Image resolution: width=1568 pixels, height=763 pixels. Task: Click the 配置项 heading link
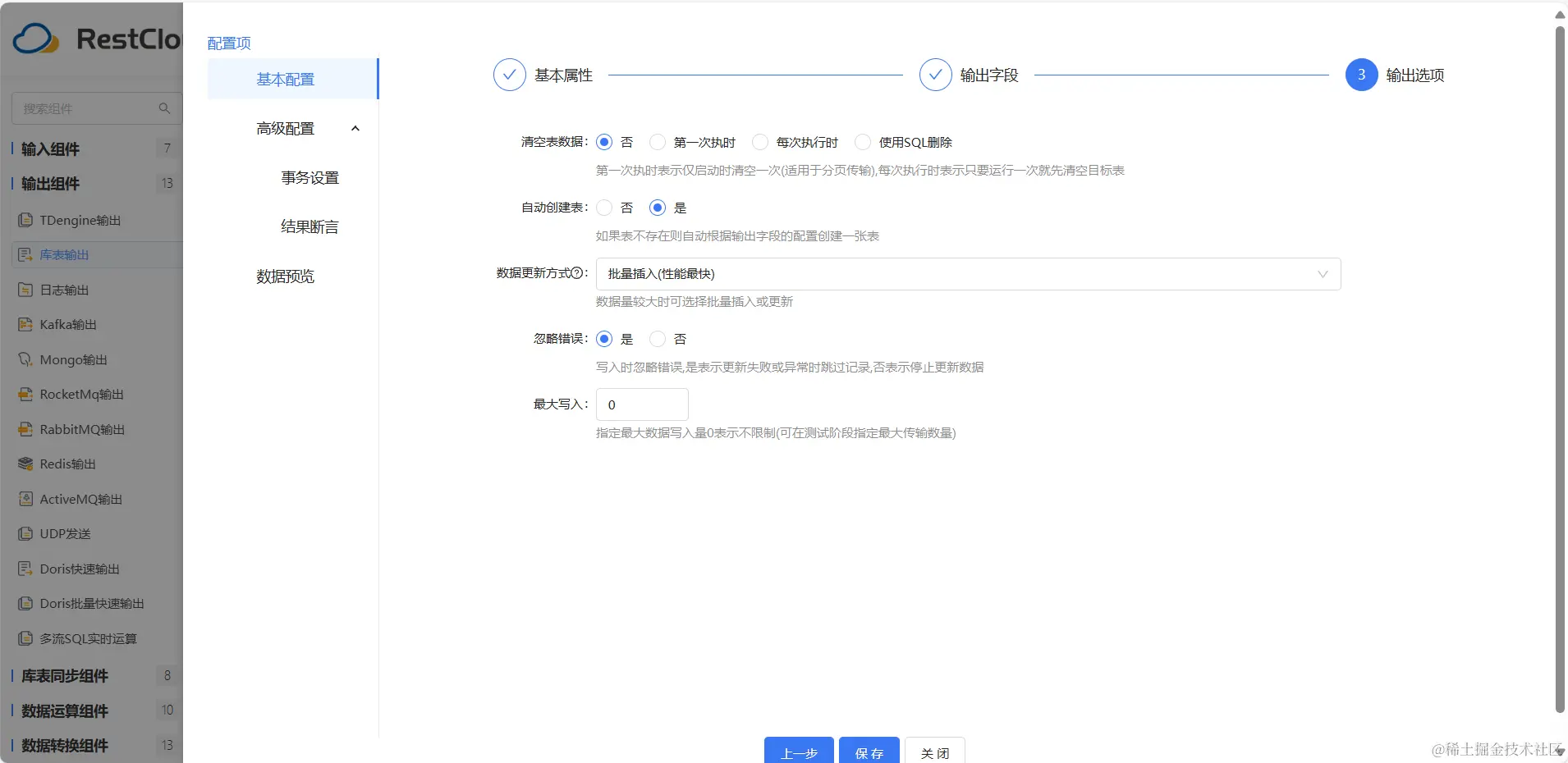[x=229, y=43]
